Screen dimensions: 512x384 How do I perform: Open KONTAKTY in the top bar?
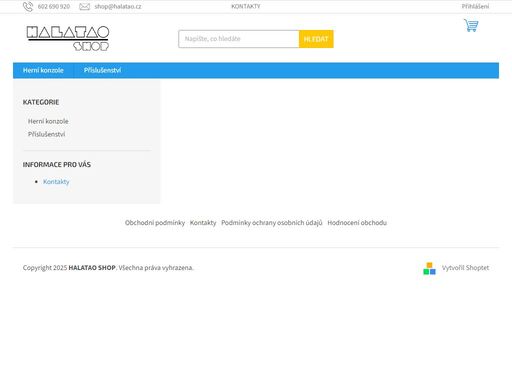click(x=246, y=6)
